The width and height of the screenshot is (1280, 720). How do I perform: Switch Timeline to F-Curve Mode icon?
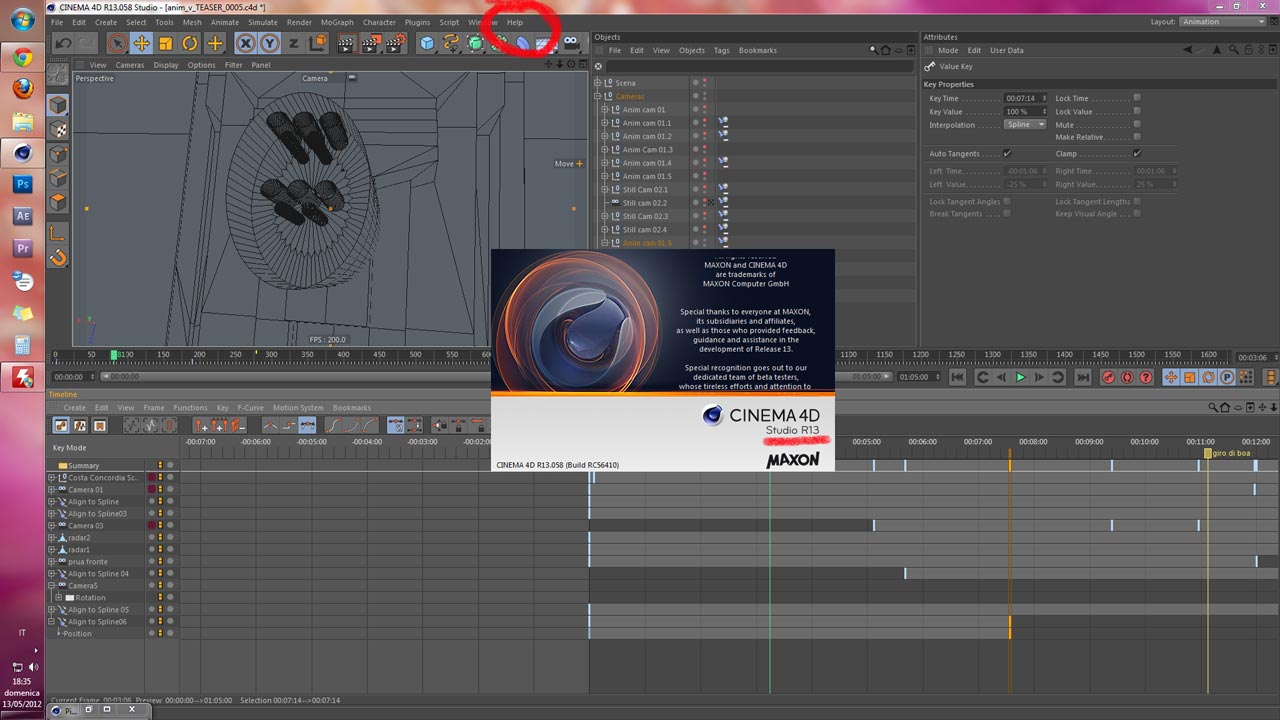pos(81,425)
